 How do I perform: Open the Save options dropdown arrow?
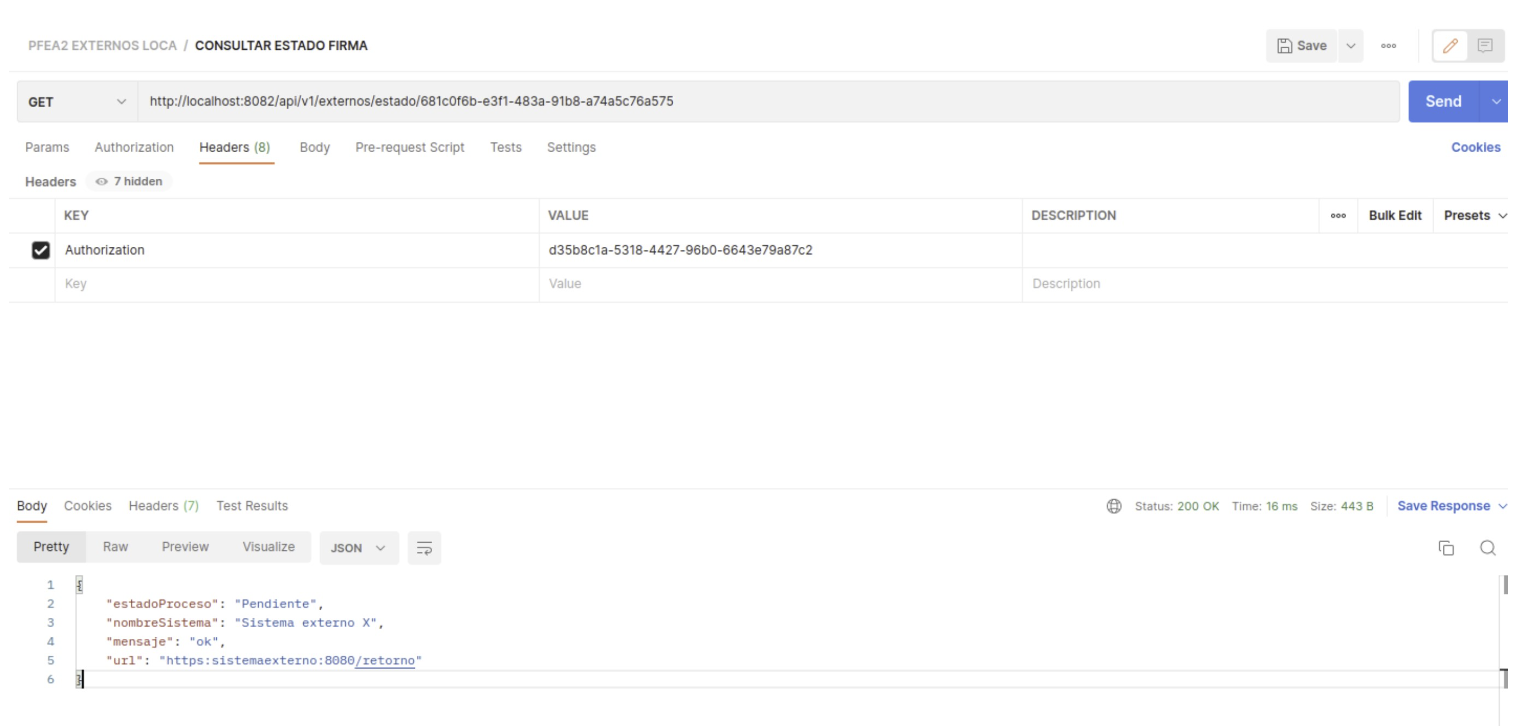point(1351,46)
